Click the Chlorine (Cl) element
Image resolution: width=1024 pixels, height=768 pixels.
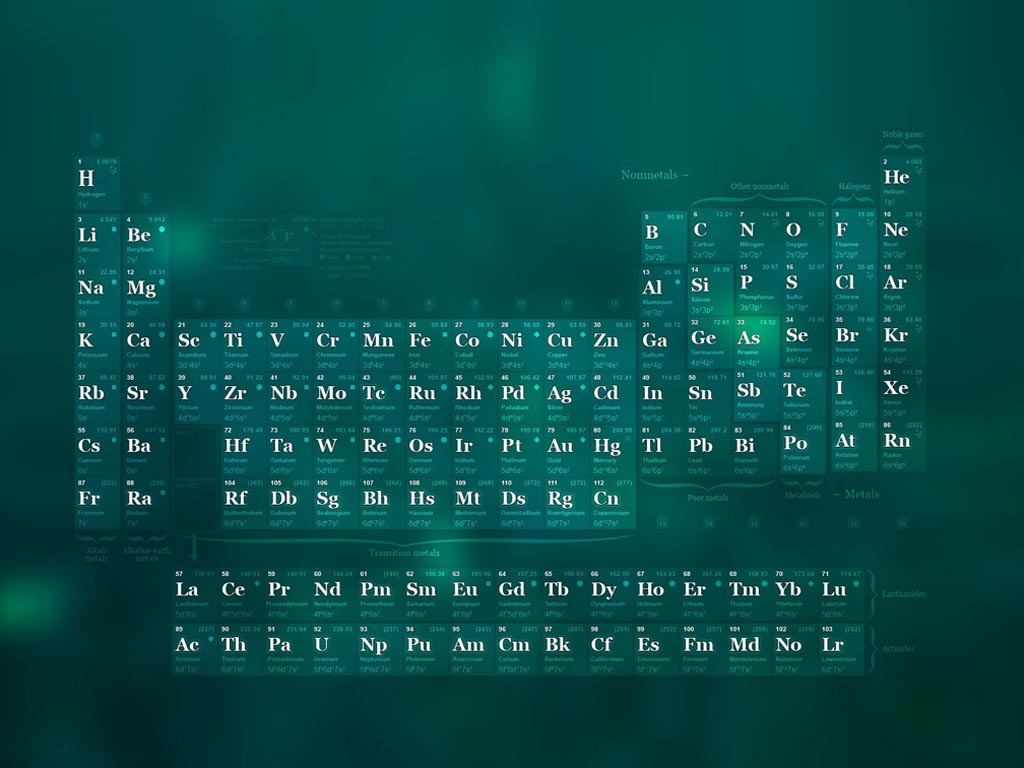pos(854,288)
